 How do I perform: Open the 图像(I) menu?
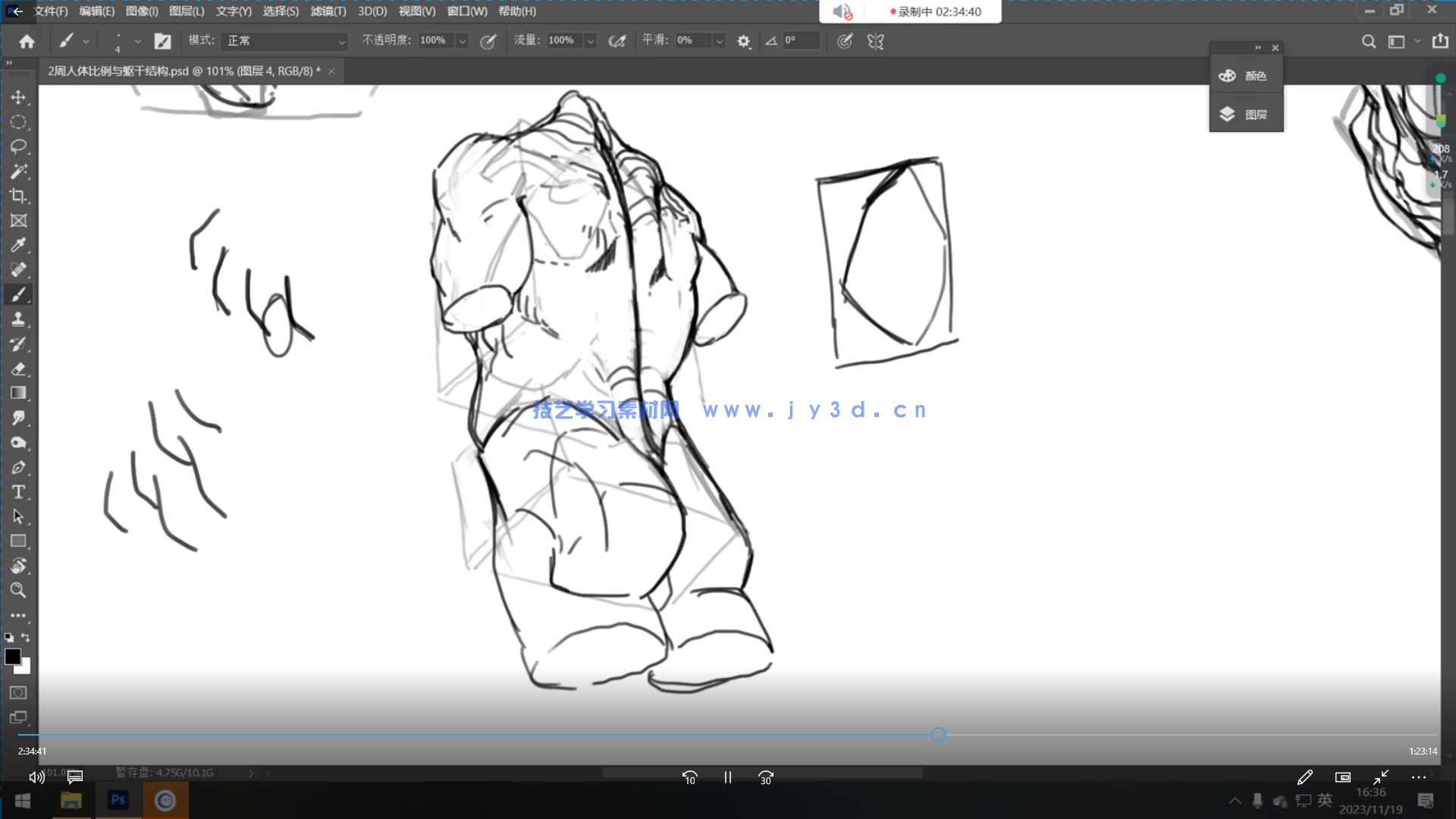142,11
